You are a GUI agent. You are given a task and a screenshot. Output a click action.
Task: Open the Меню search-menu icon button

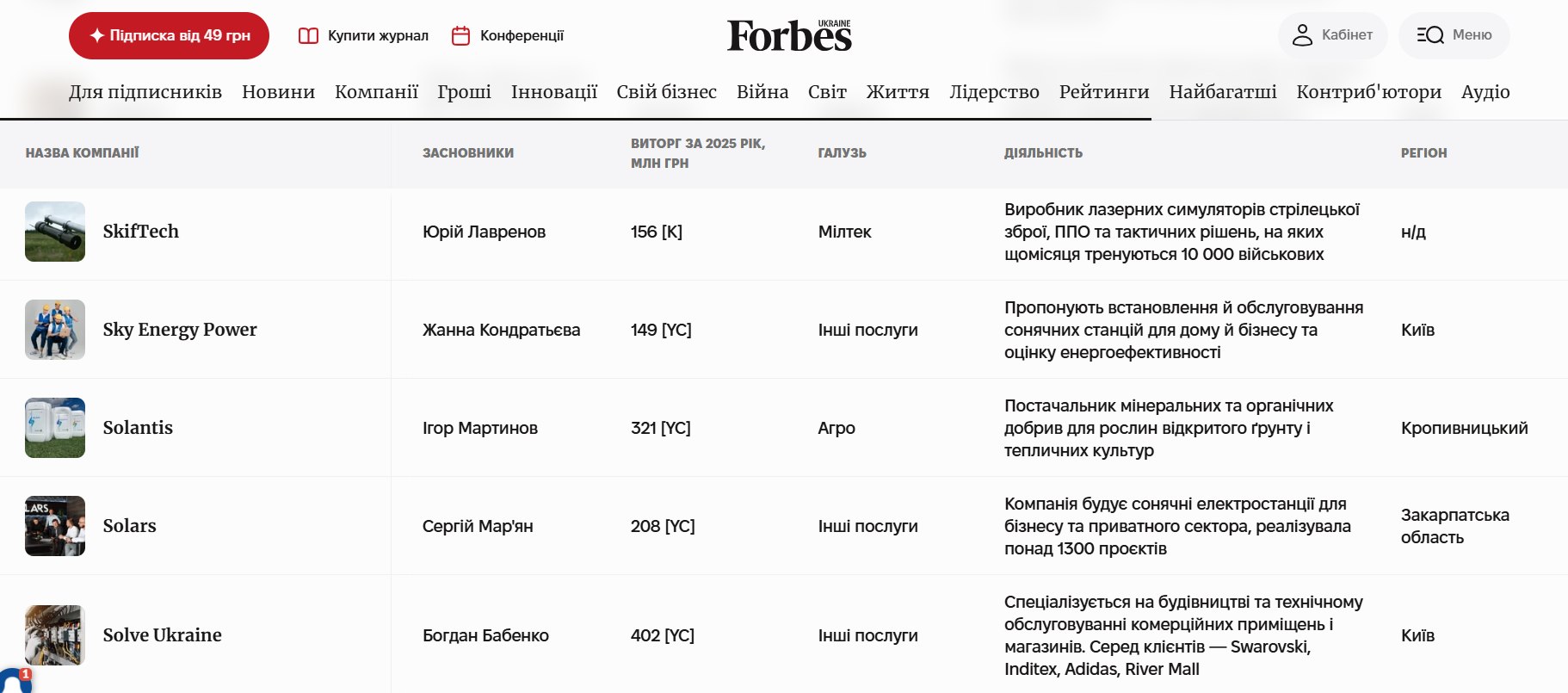1429,35
